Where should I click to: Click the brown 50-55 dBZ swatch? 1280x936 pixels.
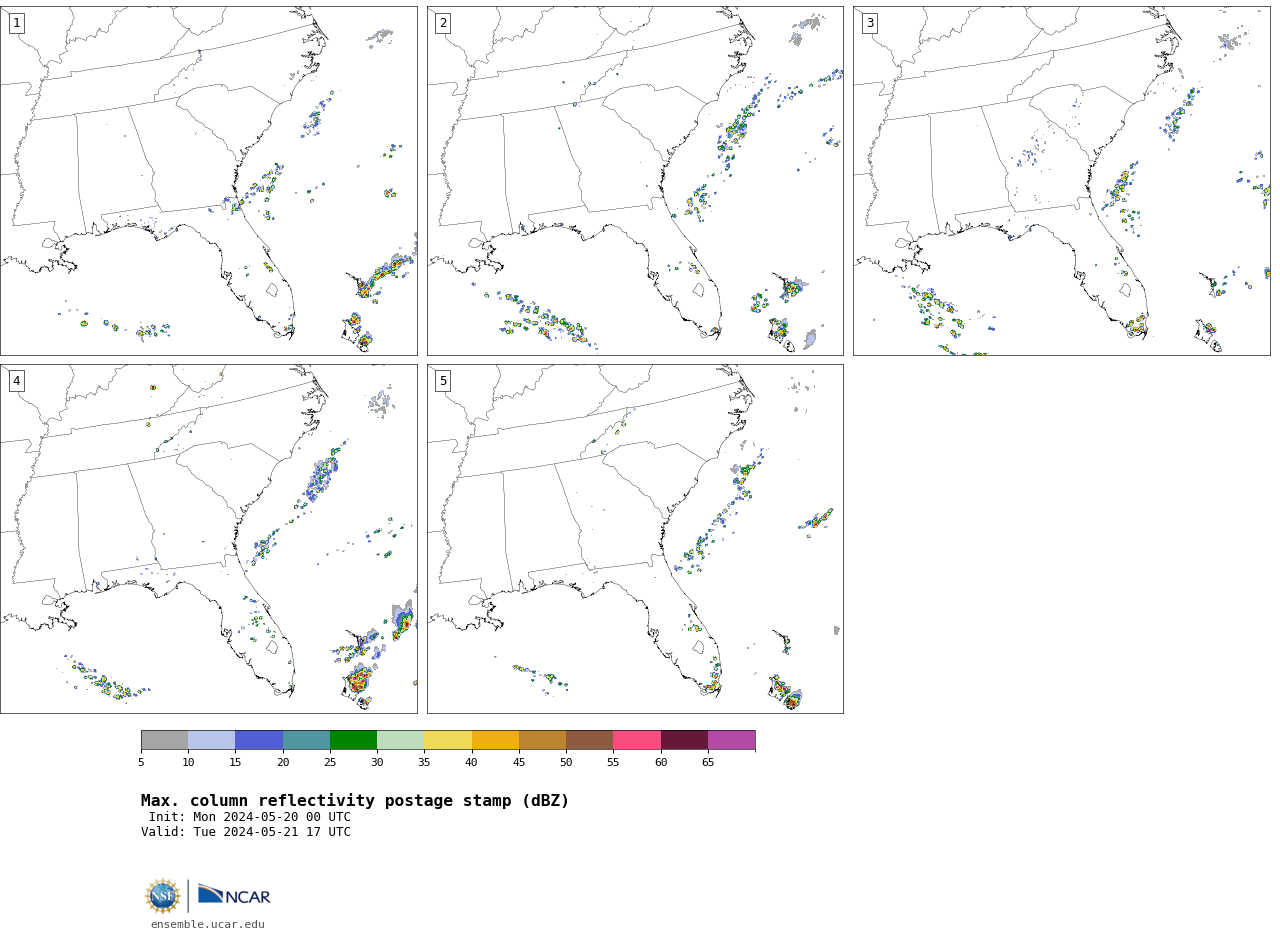(x=590, y=740)
